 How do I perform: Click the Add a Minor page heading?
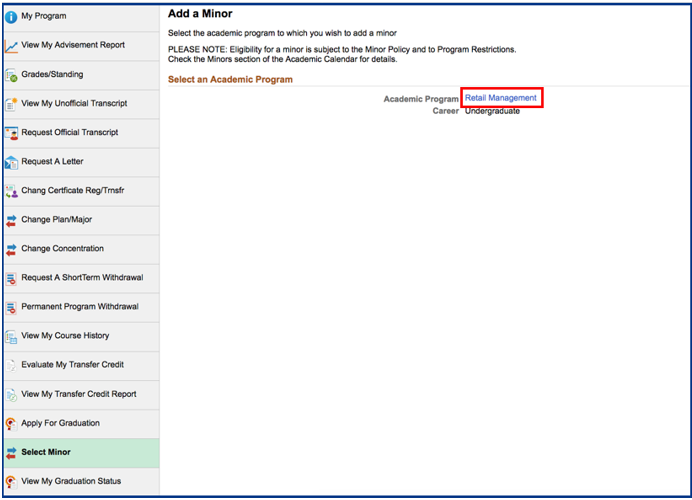tap(200, 14)
